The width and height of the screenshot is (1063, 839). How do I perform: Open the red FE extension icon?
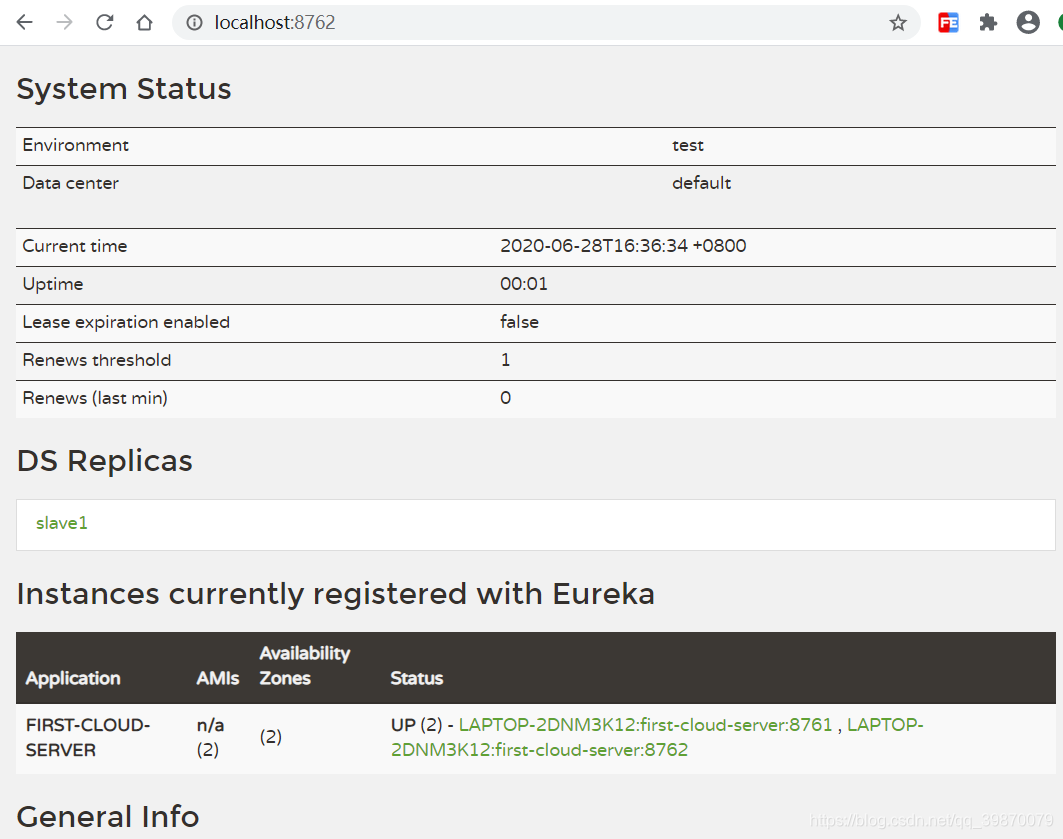click(948, 22)
